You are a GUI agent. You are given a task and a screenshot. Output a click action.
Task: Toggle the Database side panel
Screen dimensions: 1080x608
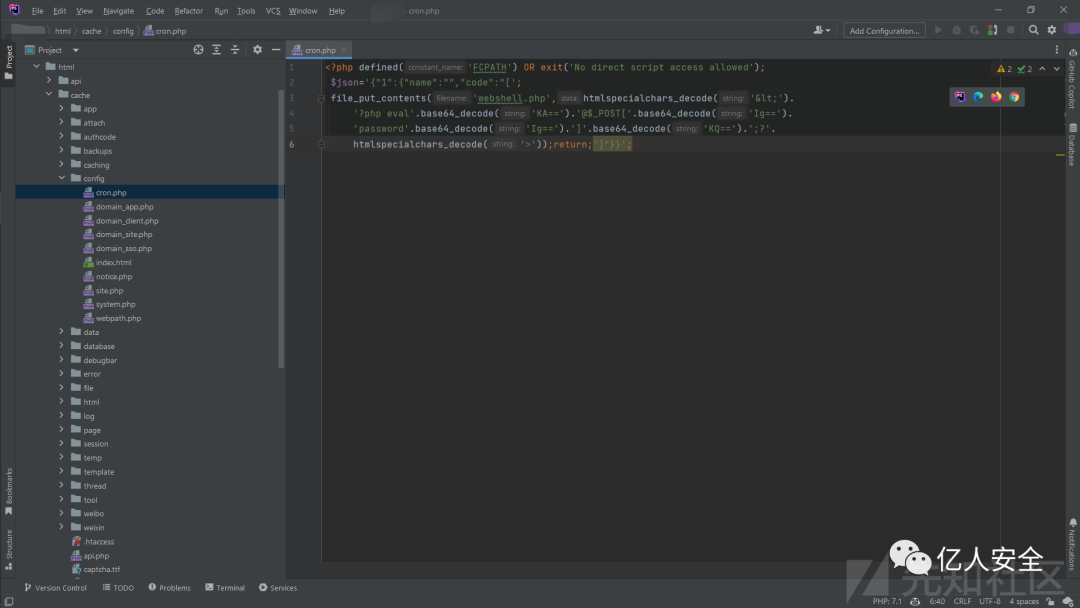pos(1072,145)
